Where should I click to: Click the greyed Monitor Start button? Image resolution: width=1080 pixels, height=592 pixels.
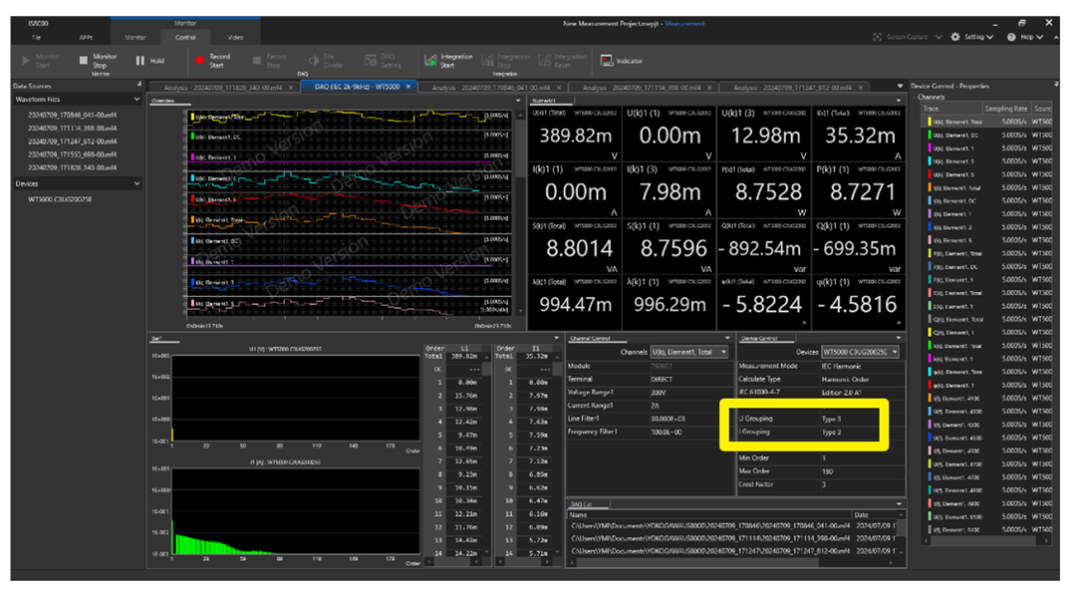pyautogui.click(x=41, y=61)
